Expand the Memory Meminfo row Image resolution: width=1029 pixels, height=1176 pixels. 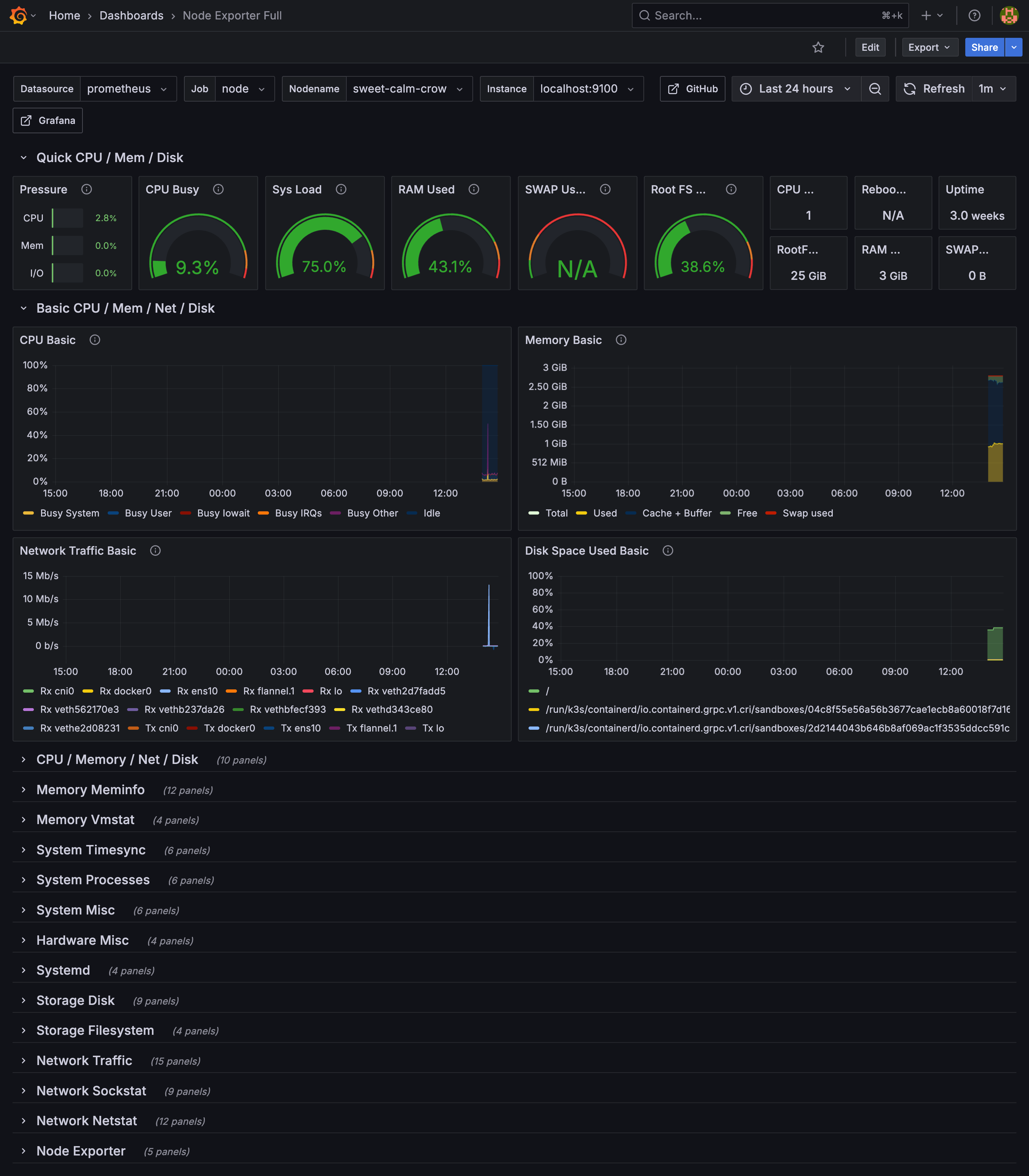(x=90, y=790)
